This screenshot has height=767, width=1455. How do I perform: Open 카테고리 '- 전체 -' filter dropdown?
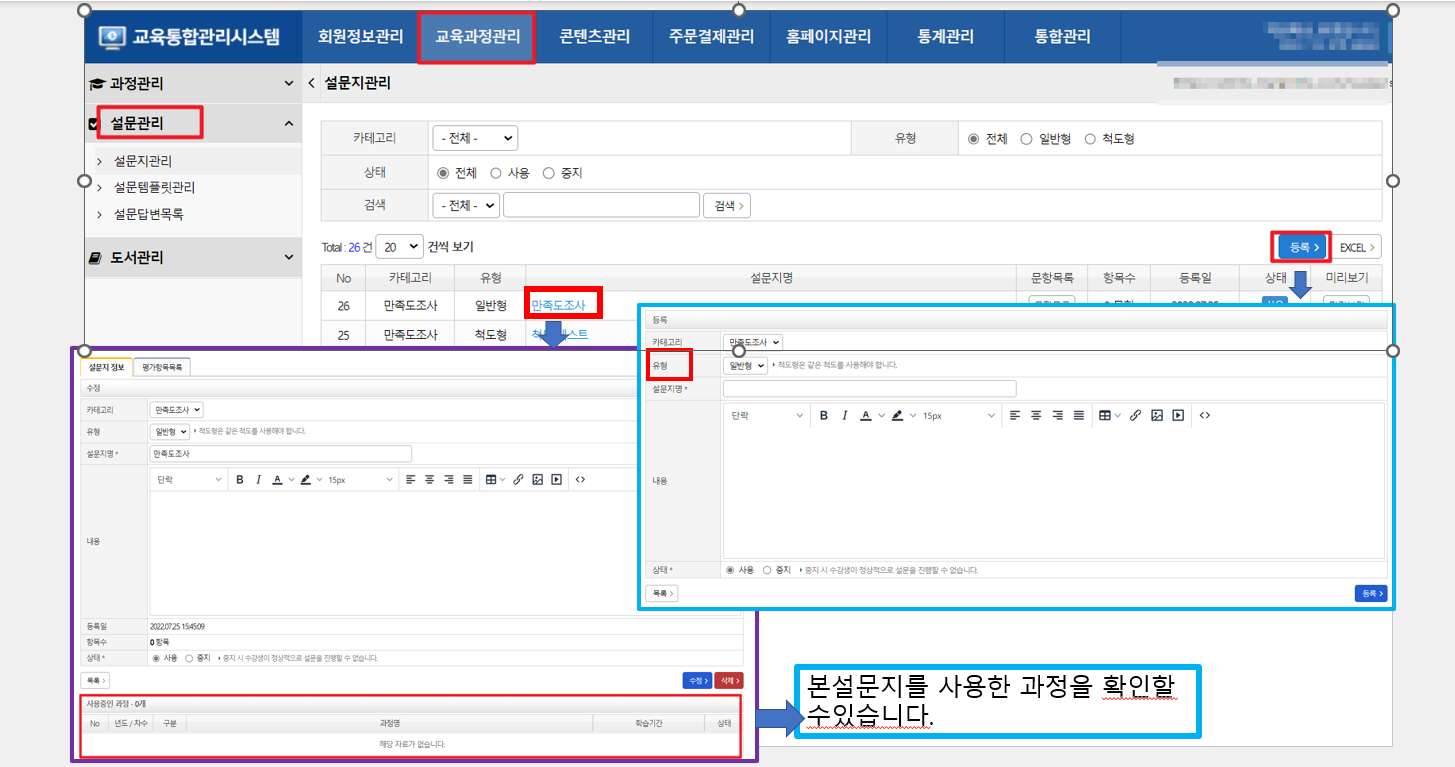point(475,138)
